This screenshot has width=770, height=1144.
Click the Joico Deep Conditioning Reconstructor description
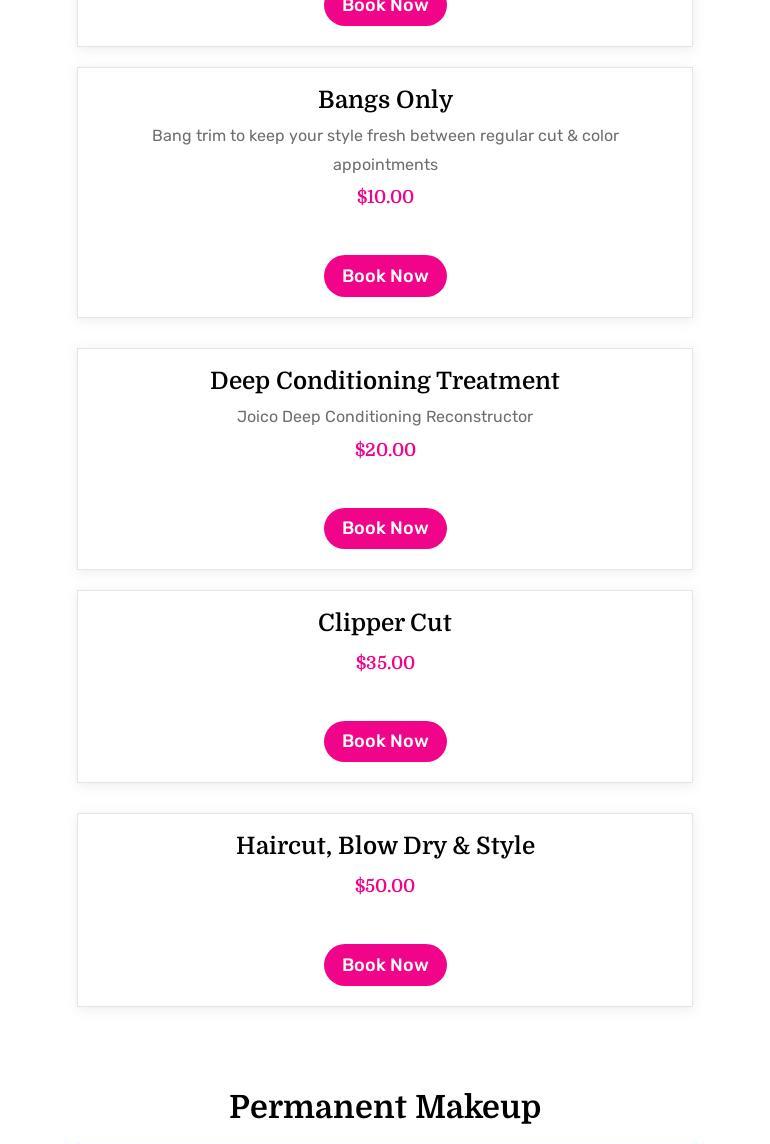point(385,416)
